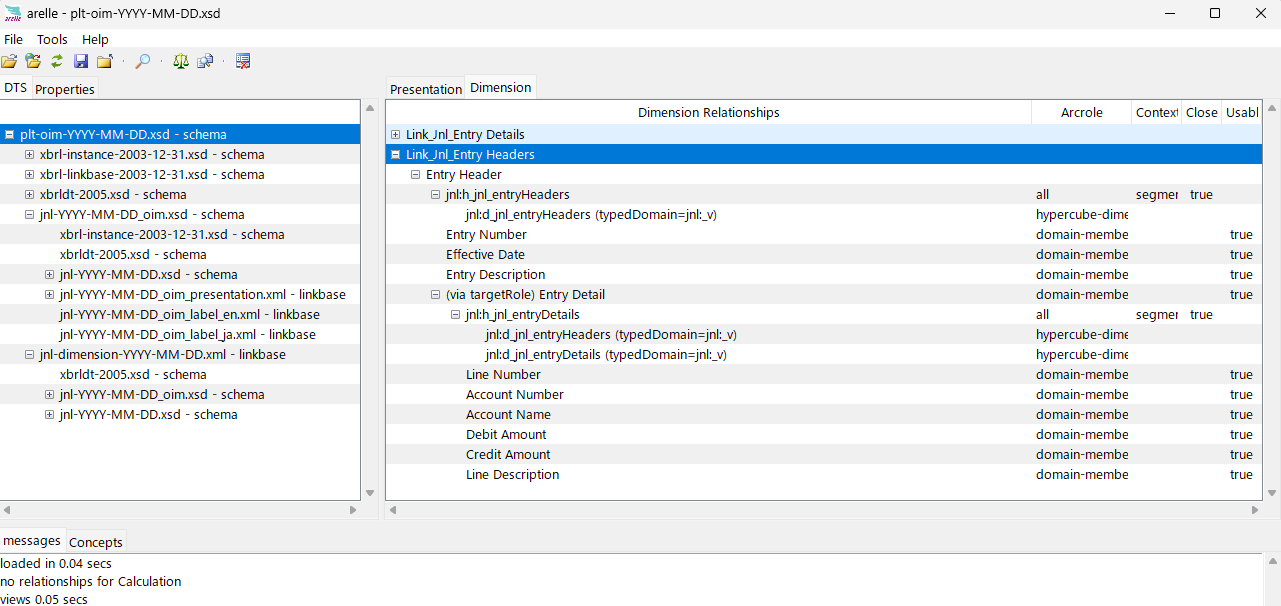Click the green Reload arrows icon
Screen dimensions: 1281x606
[x=57, y=61]
